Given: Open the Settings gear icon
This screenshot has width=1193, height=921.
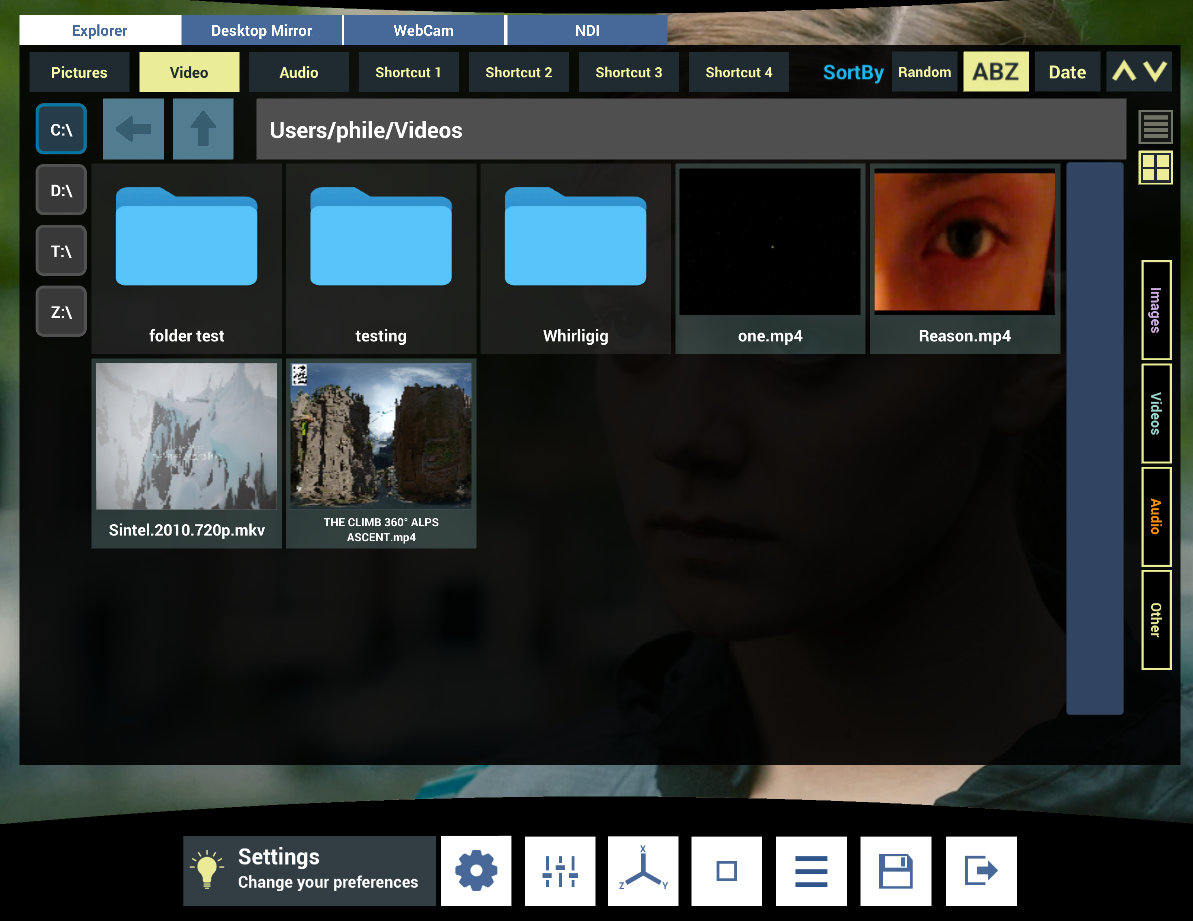Looking at the screenshot, I should 476,871.
